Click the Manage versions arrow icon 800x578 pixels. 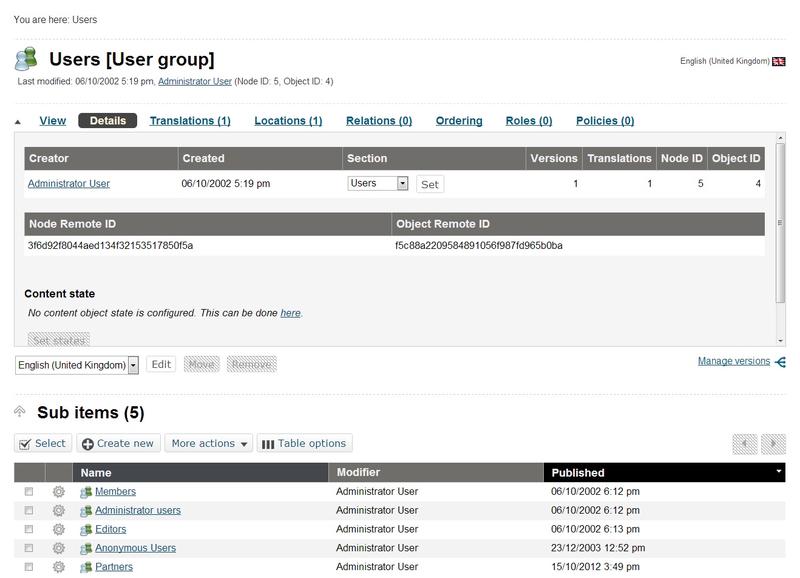pos(780,362)
